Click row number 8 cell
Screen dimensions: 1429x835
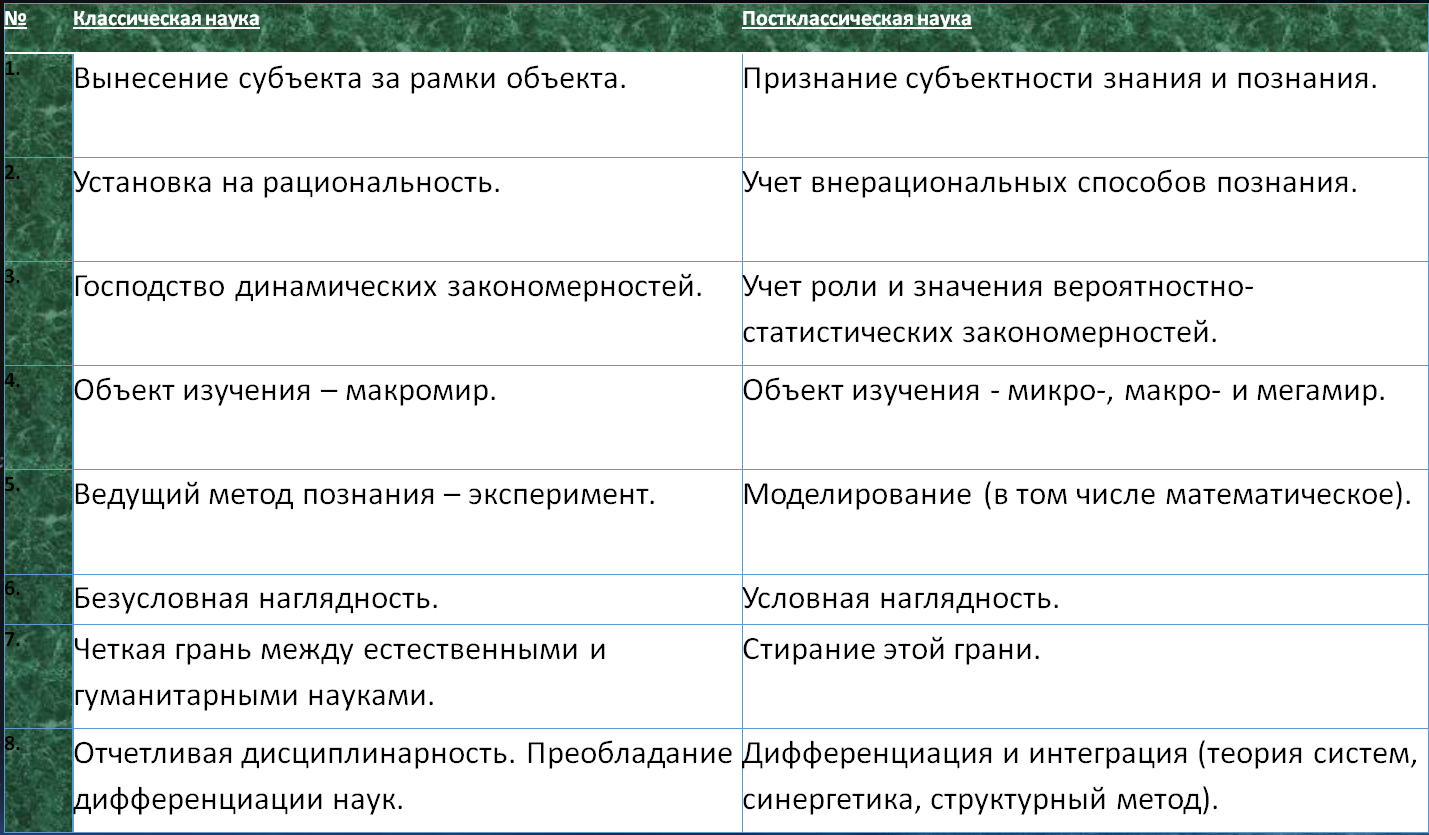(x=38, y=780)
